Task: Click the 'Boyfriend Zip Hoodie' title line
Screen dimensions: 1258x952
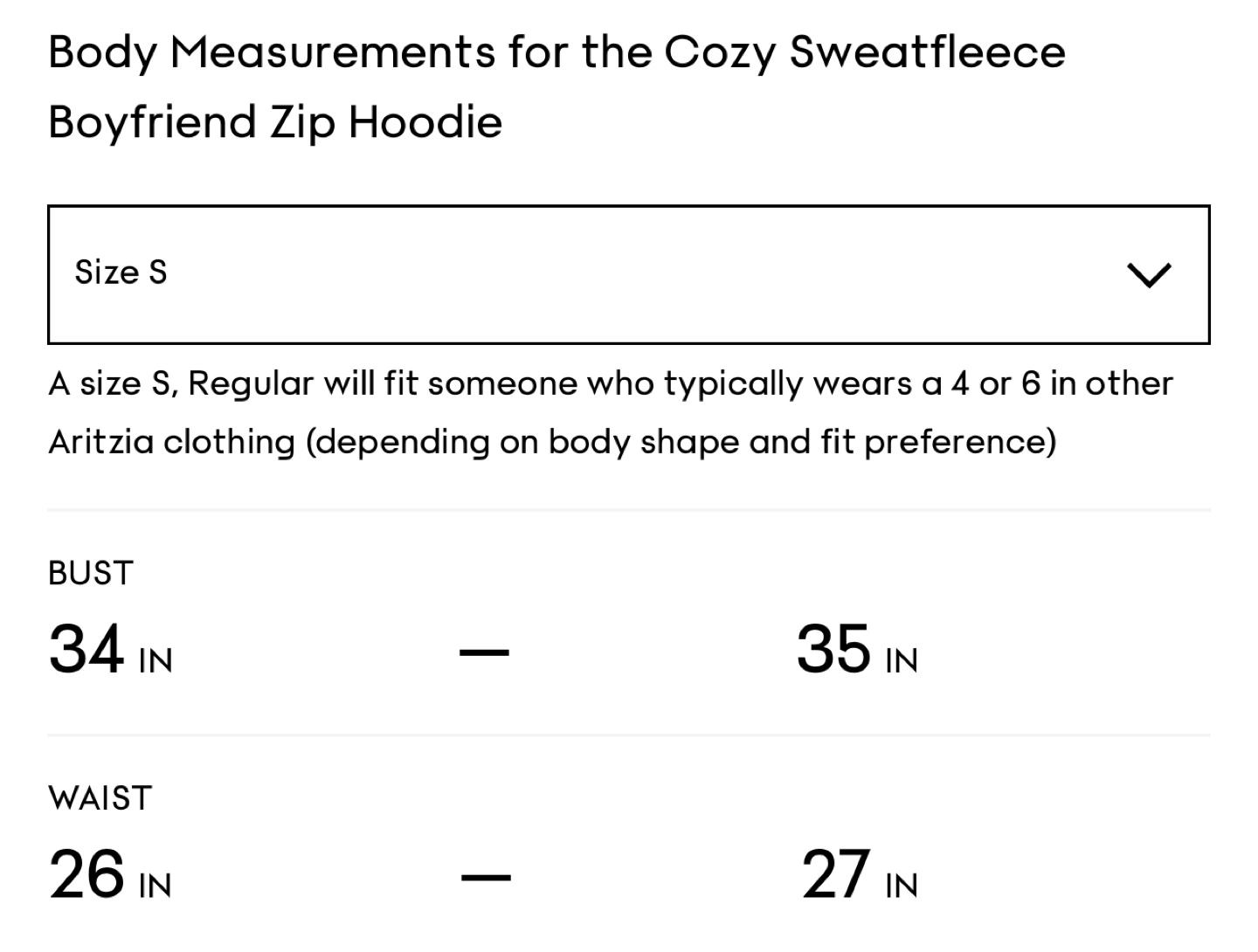Action: 275,121
